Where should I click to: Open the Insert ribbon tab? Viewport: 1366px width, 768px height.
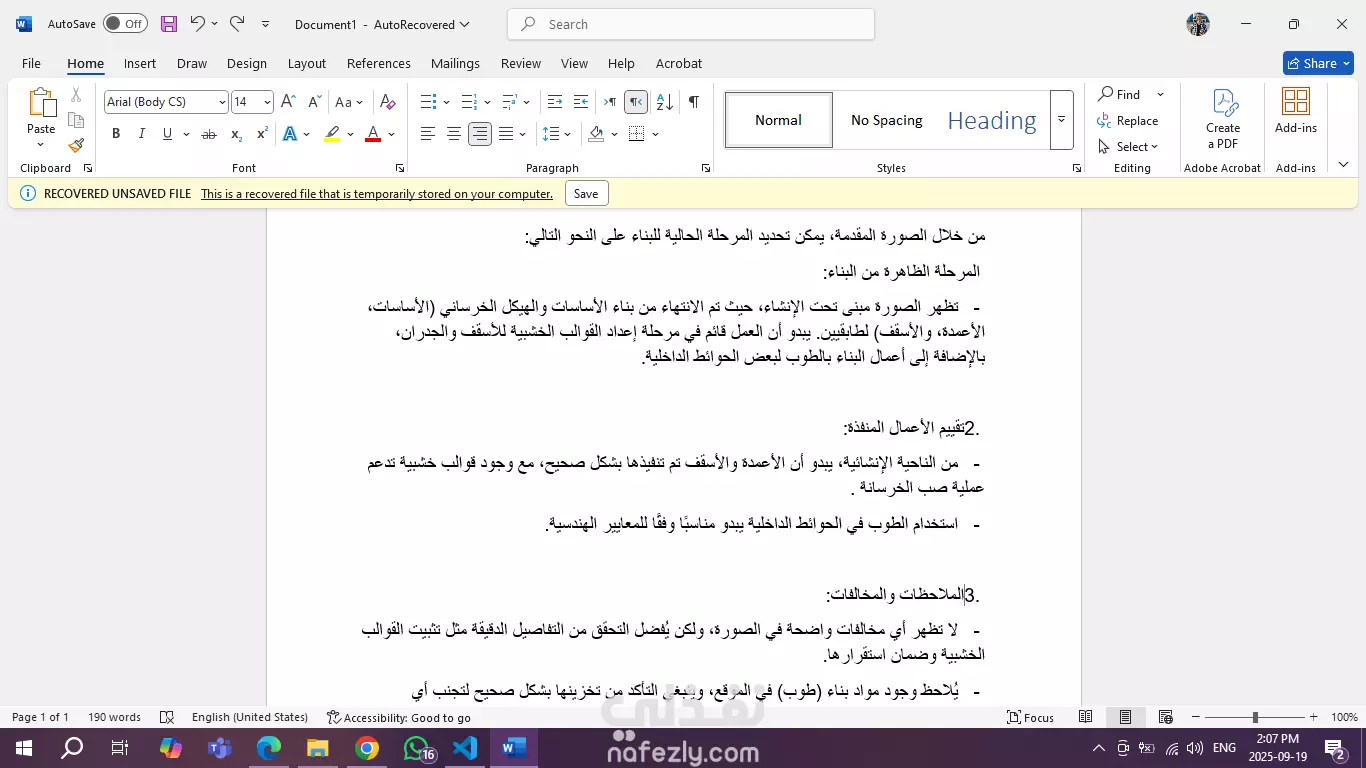point(140,63)
